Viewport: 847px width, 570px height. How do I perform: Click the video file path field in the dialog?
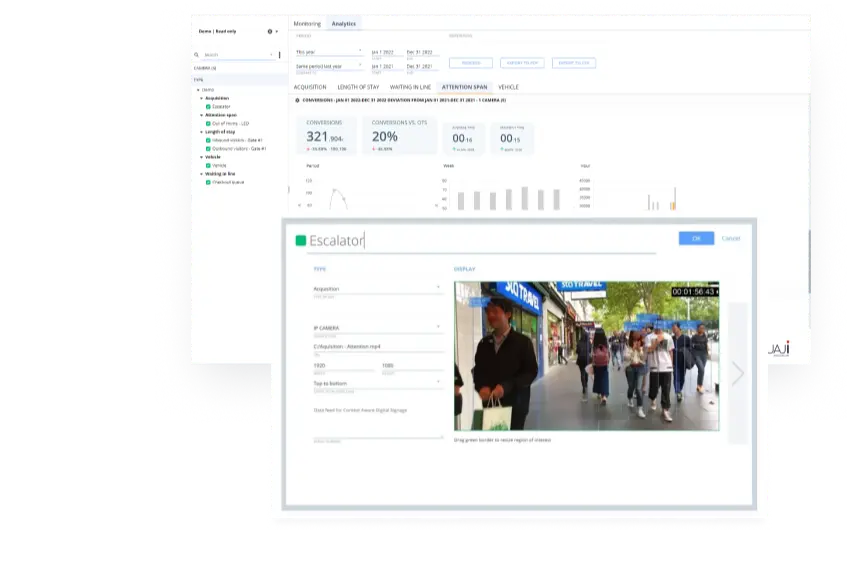tap(378, 346)
